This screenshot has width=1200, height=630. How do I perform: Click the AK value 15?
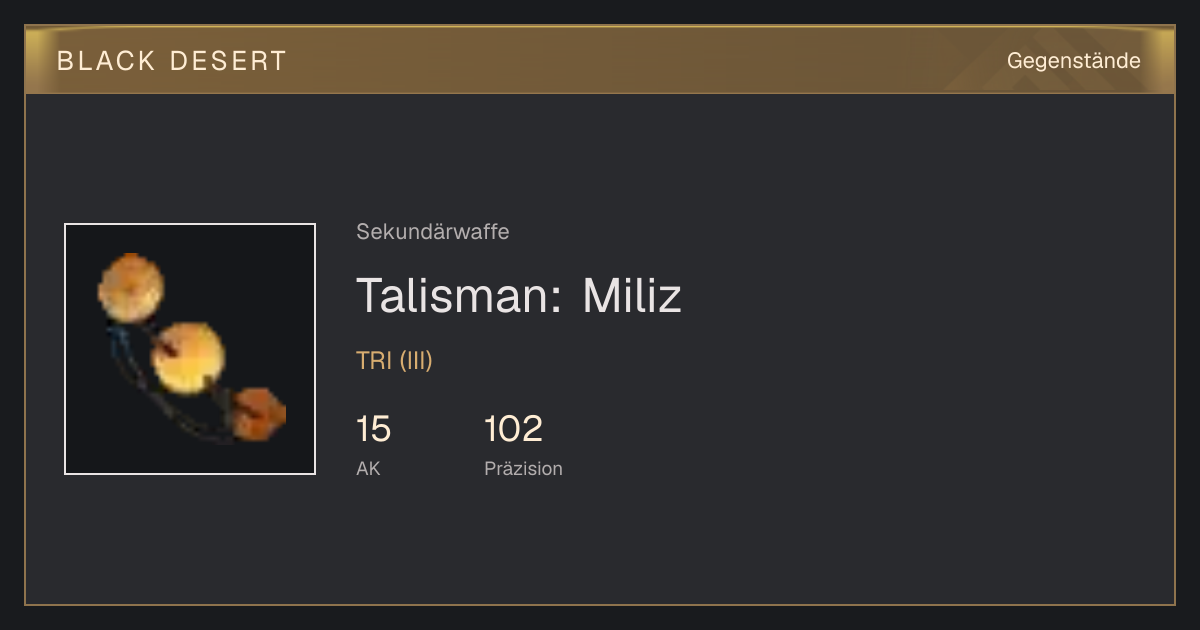point(373,429)
